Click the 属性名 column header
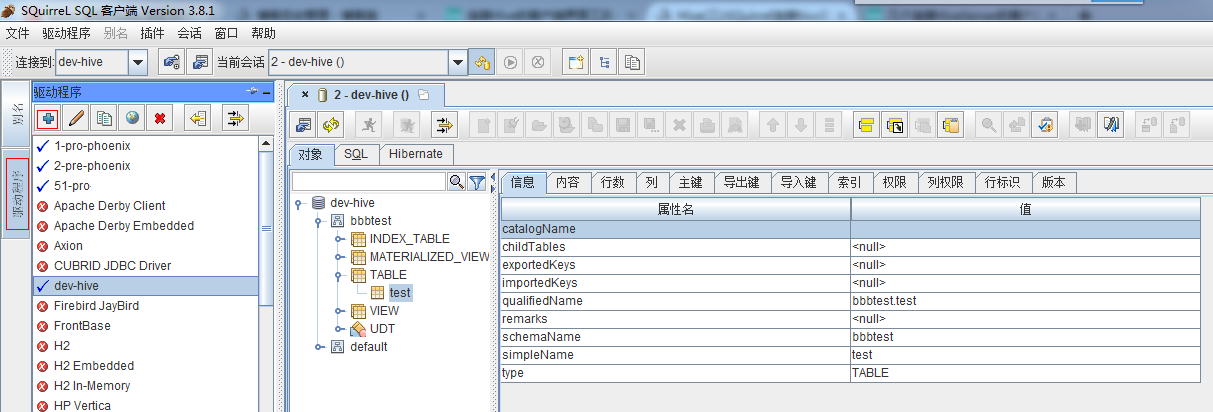This screenshot has width=1213, height=412. [x=676, y=210]
